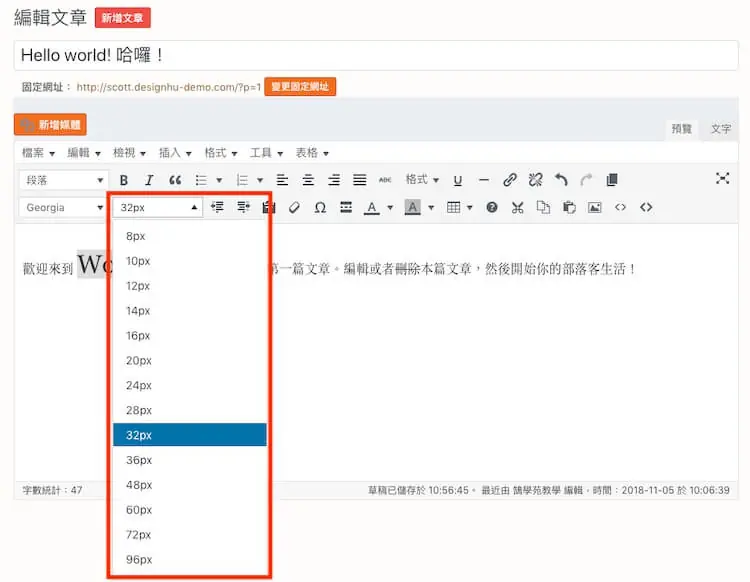Apply background color A icon
The image size is (750, 582).
[412, 208]
